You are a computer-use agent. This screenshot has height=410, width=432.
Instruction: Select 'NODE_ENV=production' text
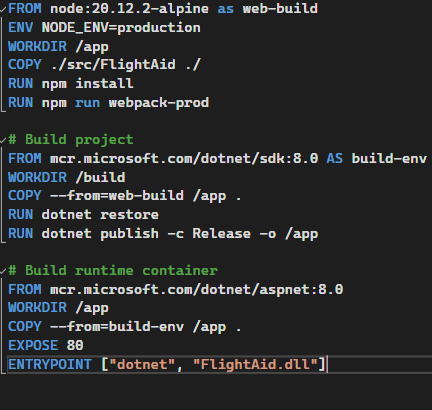coord(121,27)
